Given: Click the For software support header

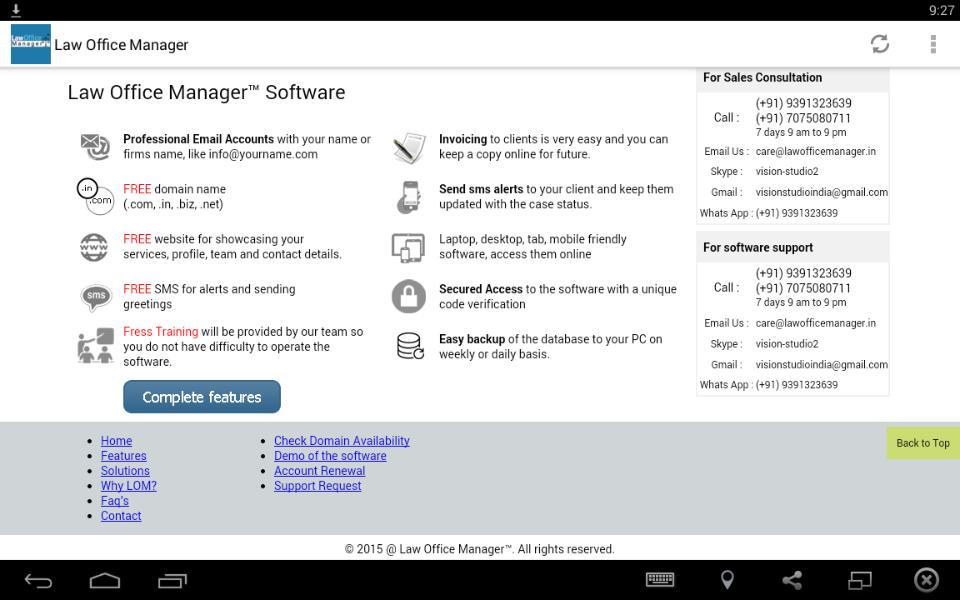Looking at the screenshot, I should pos(792,247).
